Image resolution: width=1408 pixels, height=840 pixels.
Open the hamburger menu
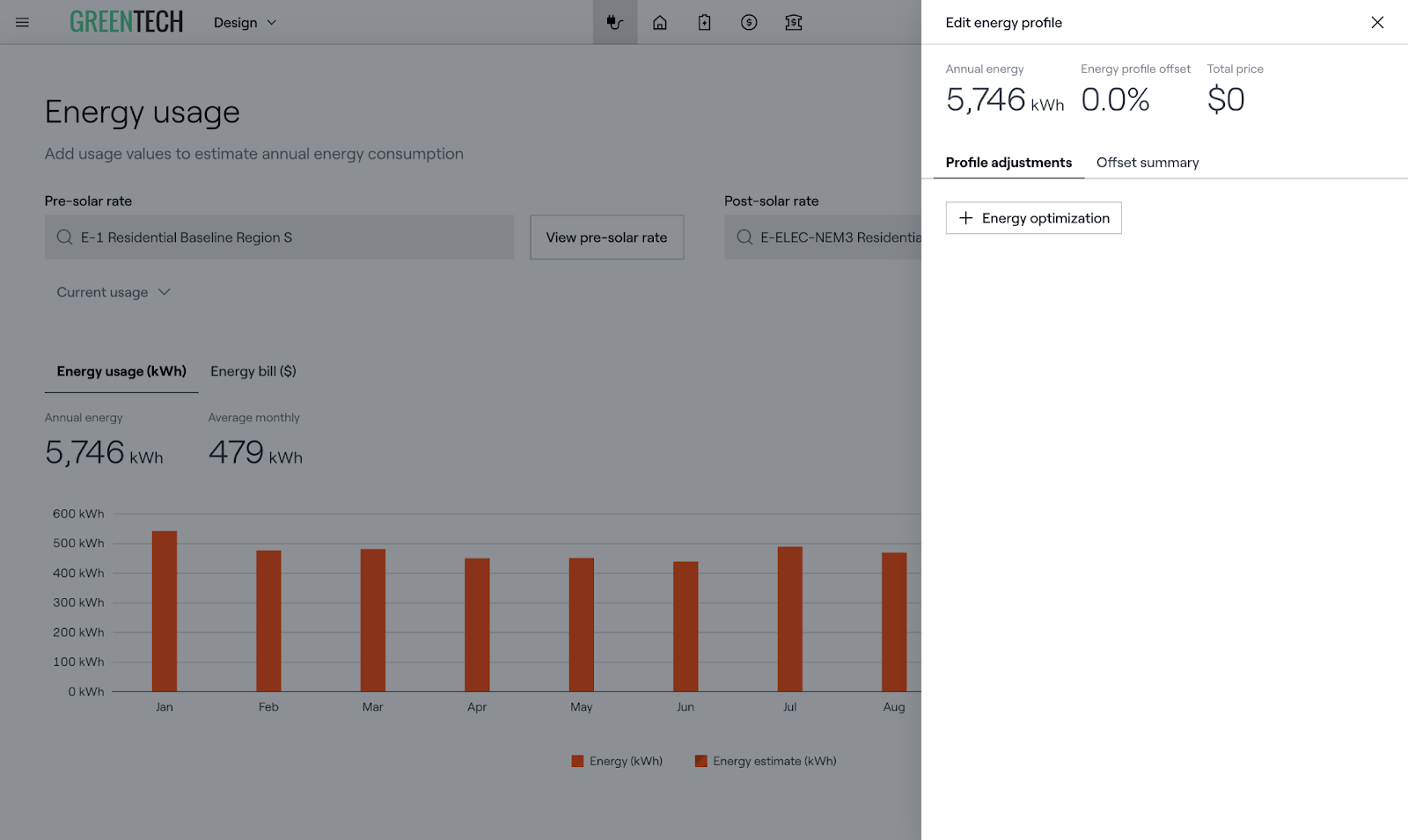pos(22,22)
